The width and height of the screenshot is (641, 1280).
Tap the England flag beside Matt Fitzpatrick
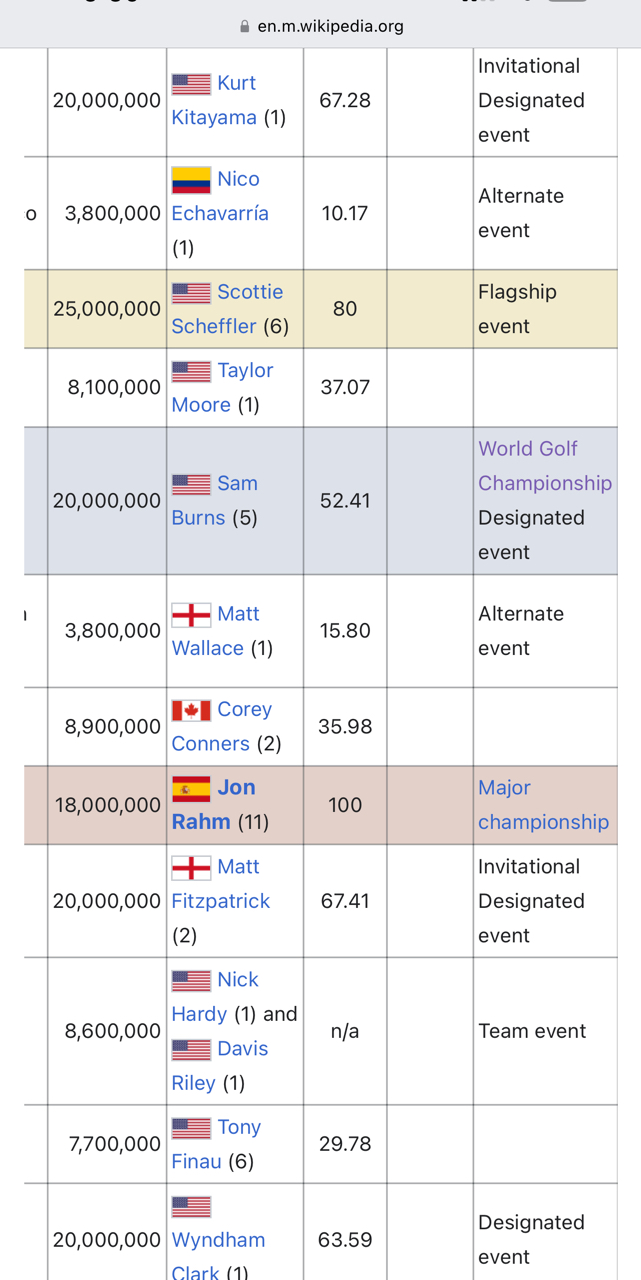191,868
